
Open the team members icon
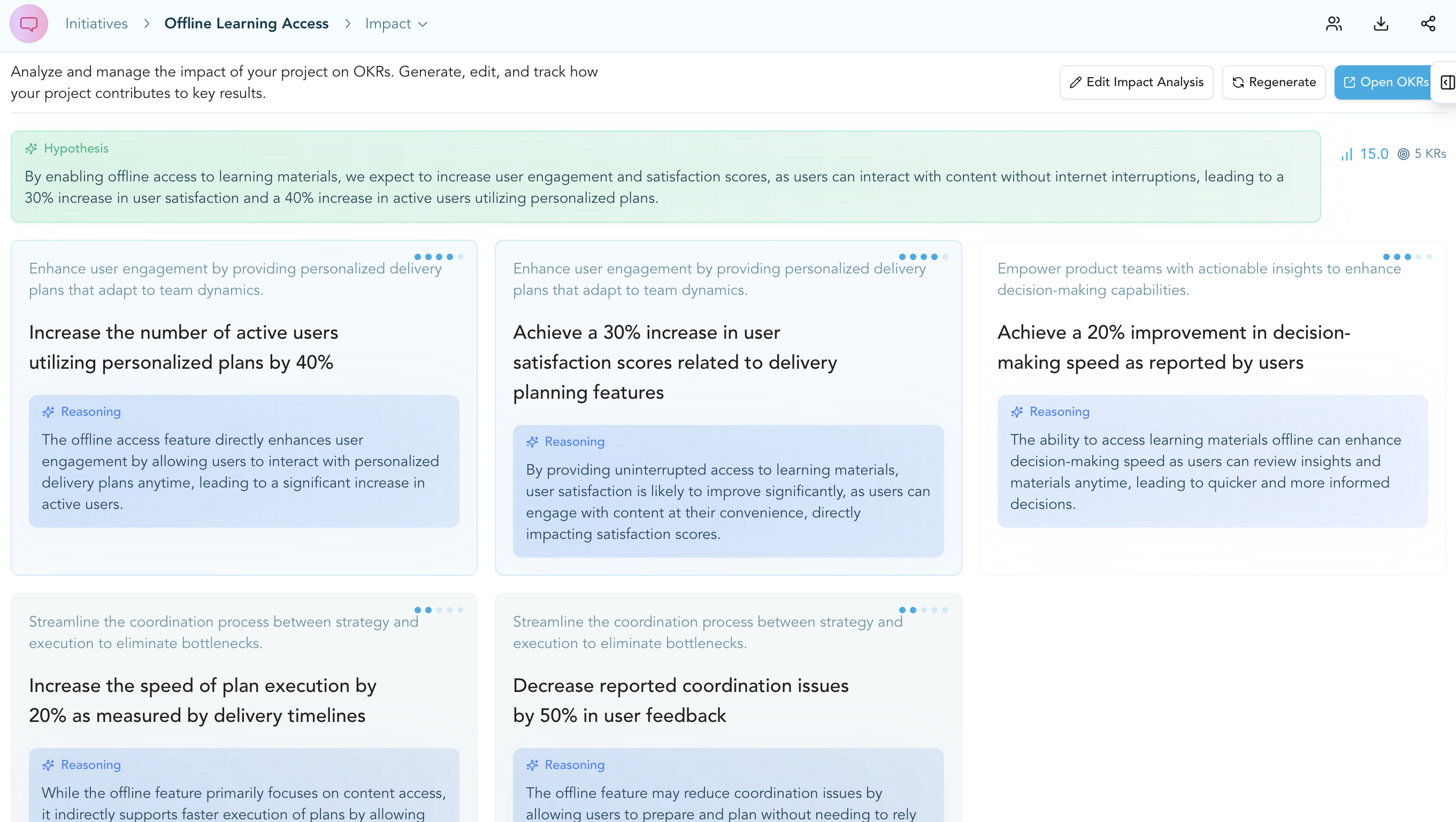tap(1334, 24)
